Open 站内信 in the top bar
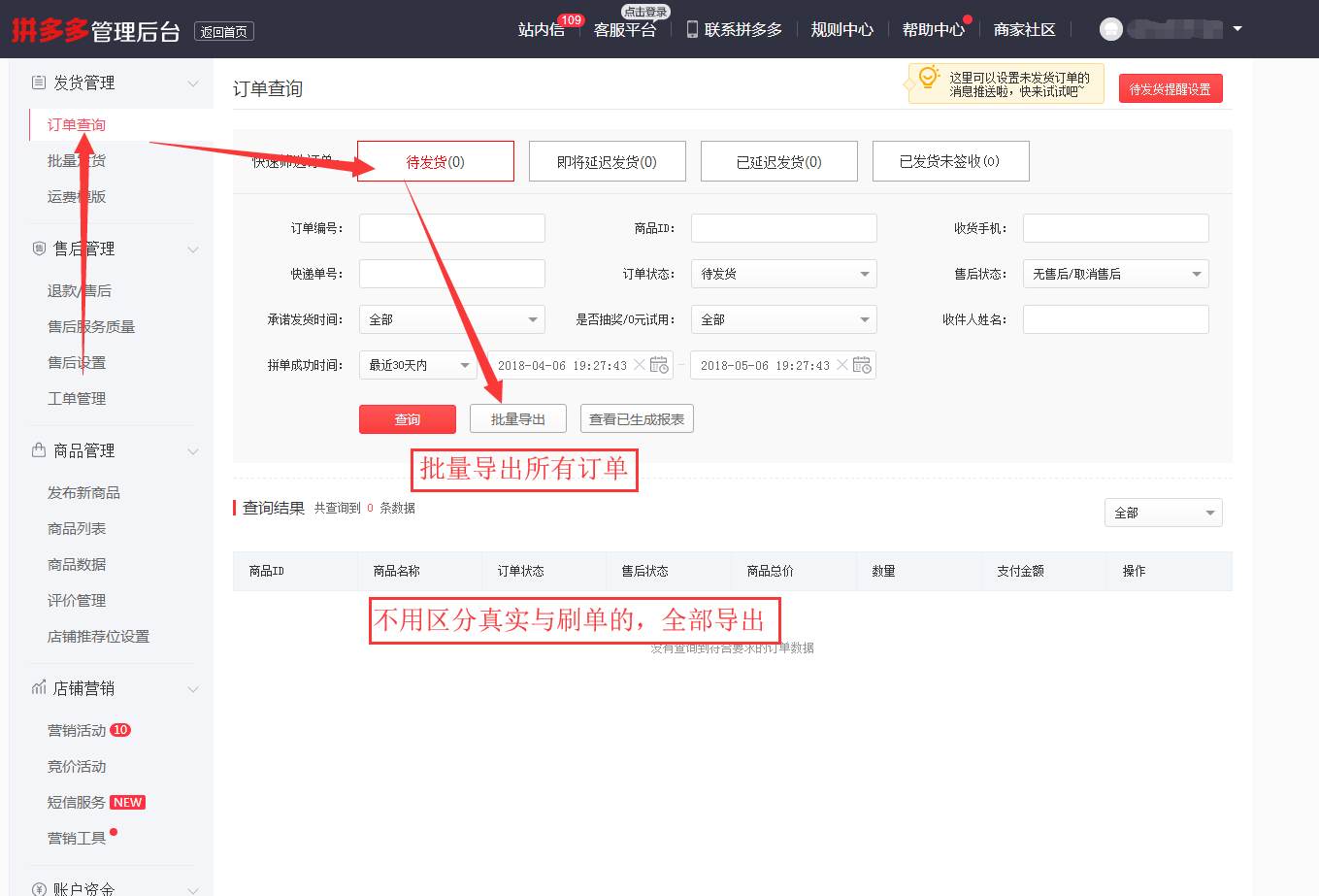This screenshot has height=896, width=1319. [542, 30]
